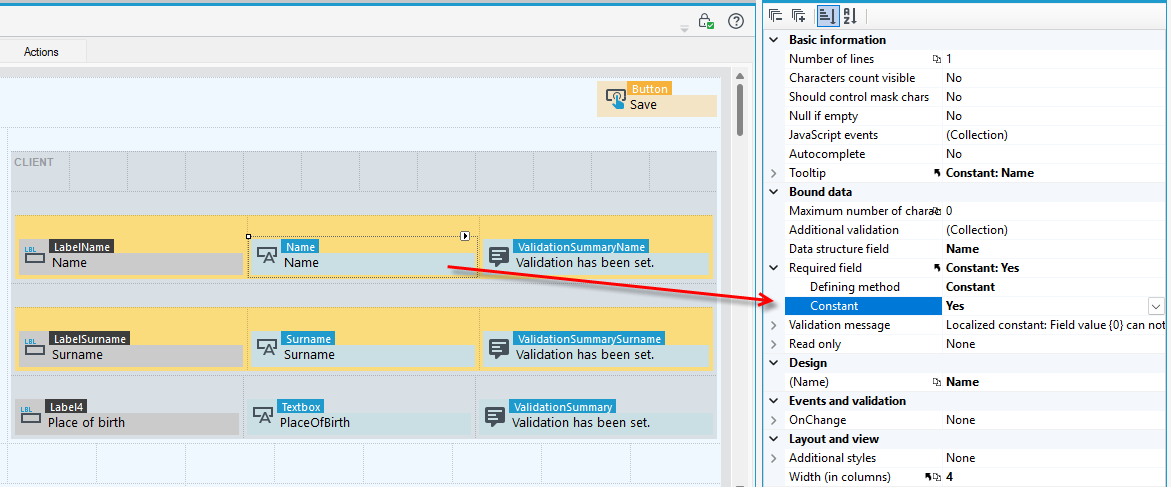Click the lock with green check icon
The height and width of the screenshot is (487, 1171).
click(706, 21)
